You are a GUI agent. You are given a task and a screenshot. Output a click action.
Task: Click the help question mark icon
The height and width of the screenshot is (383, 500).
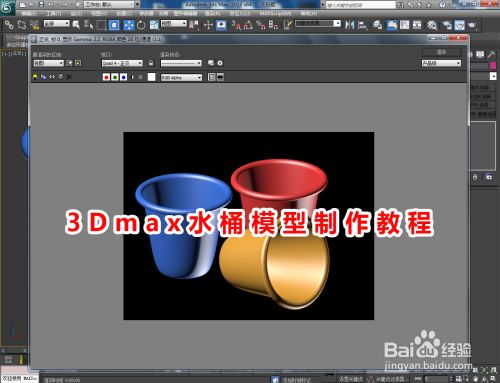442,5
